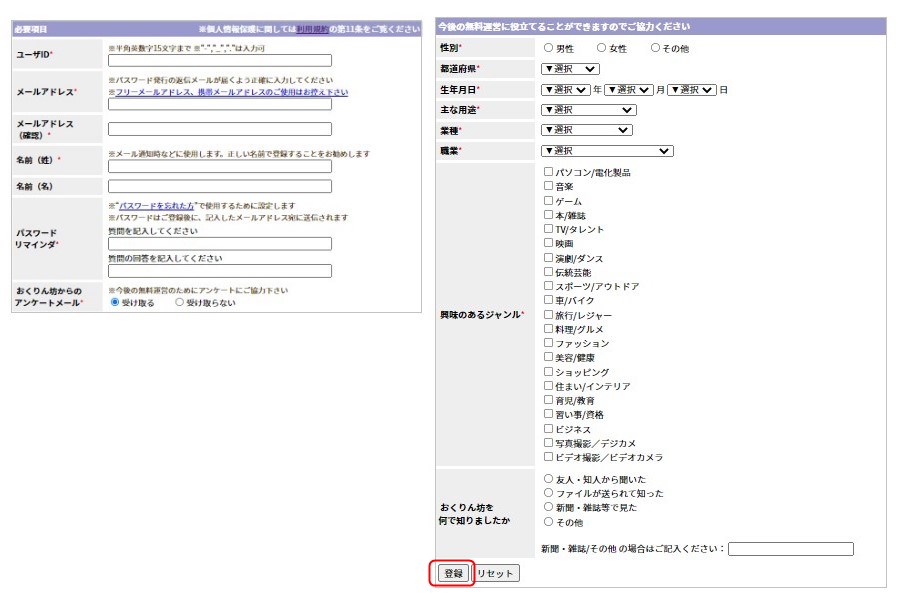Check the ビデオ撮影/ビデオカメラ checkbox
This screenshot has height=600, width=900.
pyautogui.click(x=548, y=457)
